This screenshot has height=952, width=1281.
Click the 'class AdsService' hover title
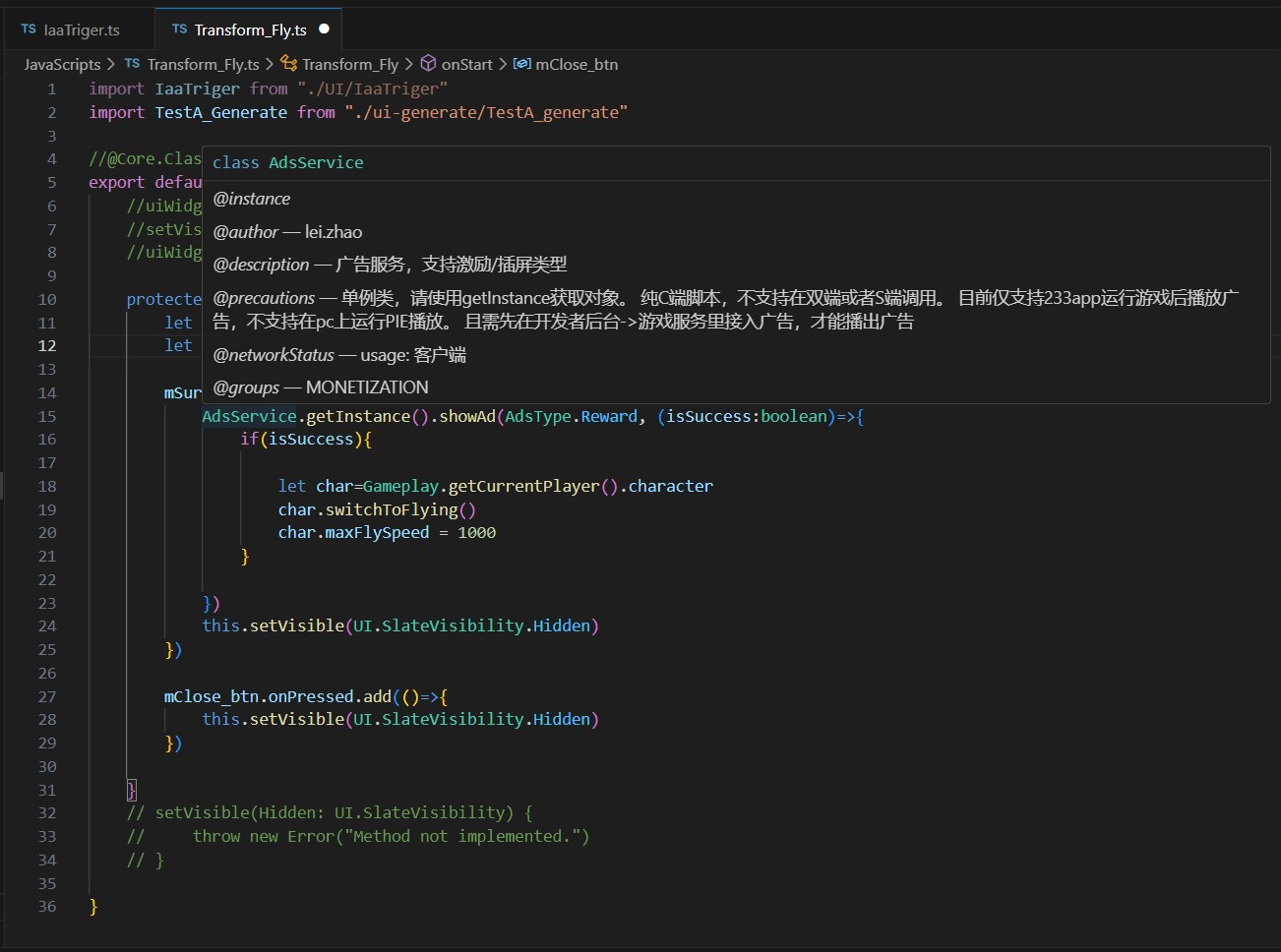click(288, 162)
